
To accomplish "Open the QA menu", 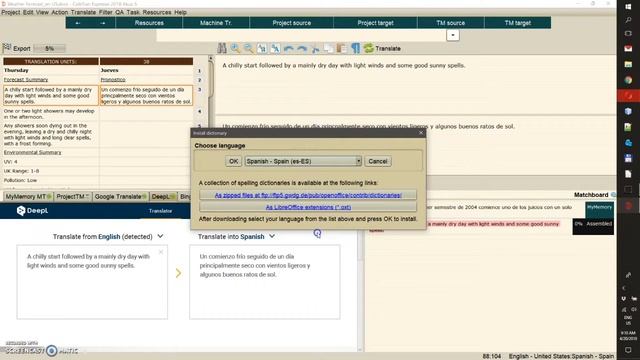I will tap(119, 12).
